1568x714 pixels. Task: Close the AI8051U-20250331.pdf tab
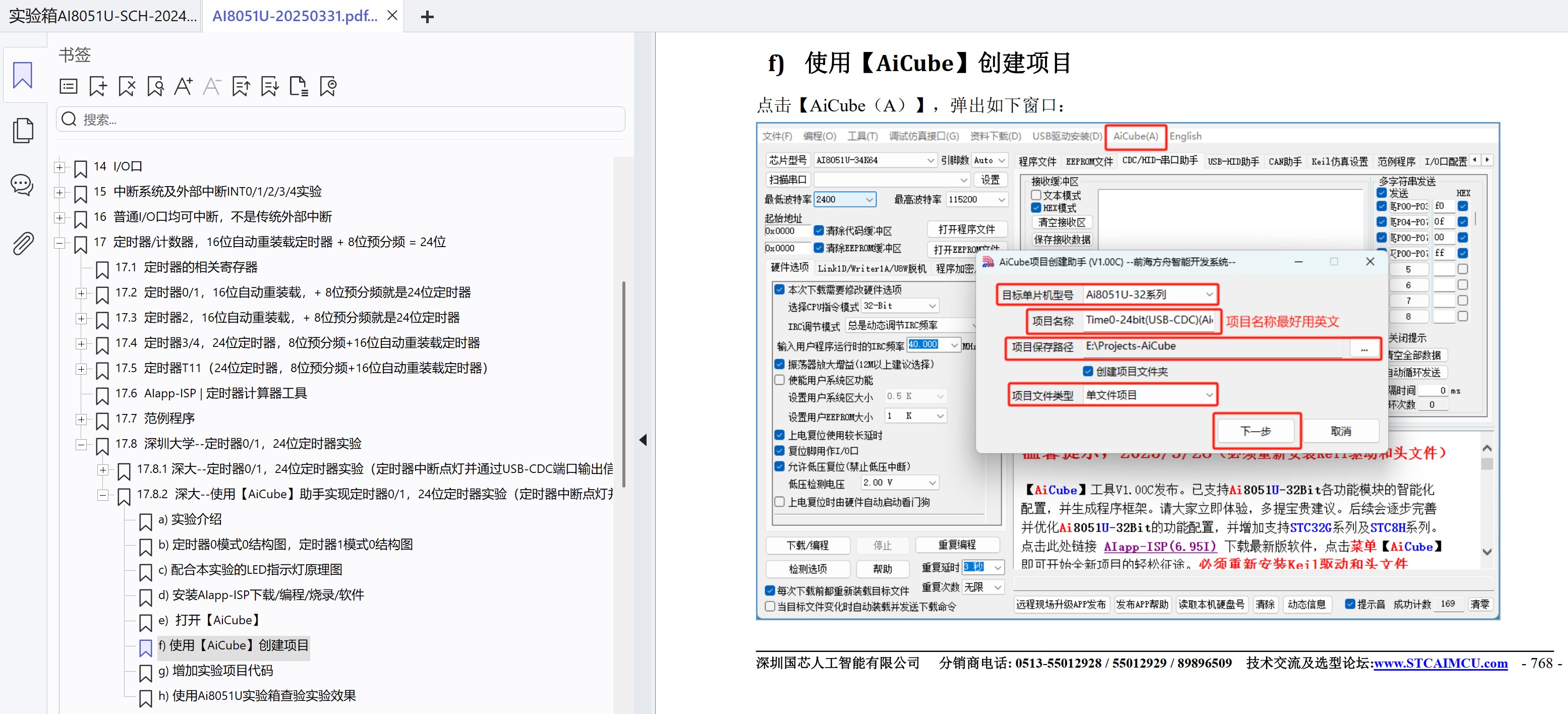(x=392, y=16)
